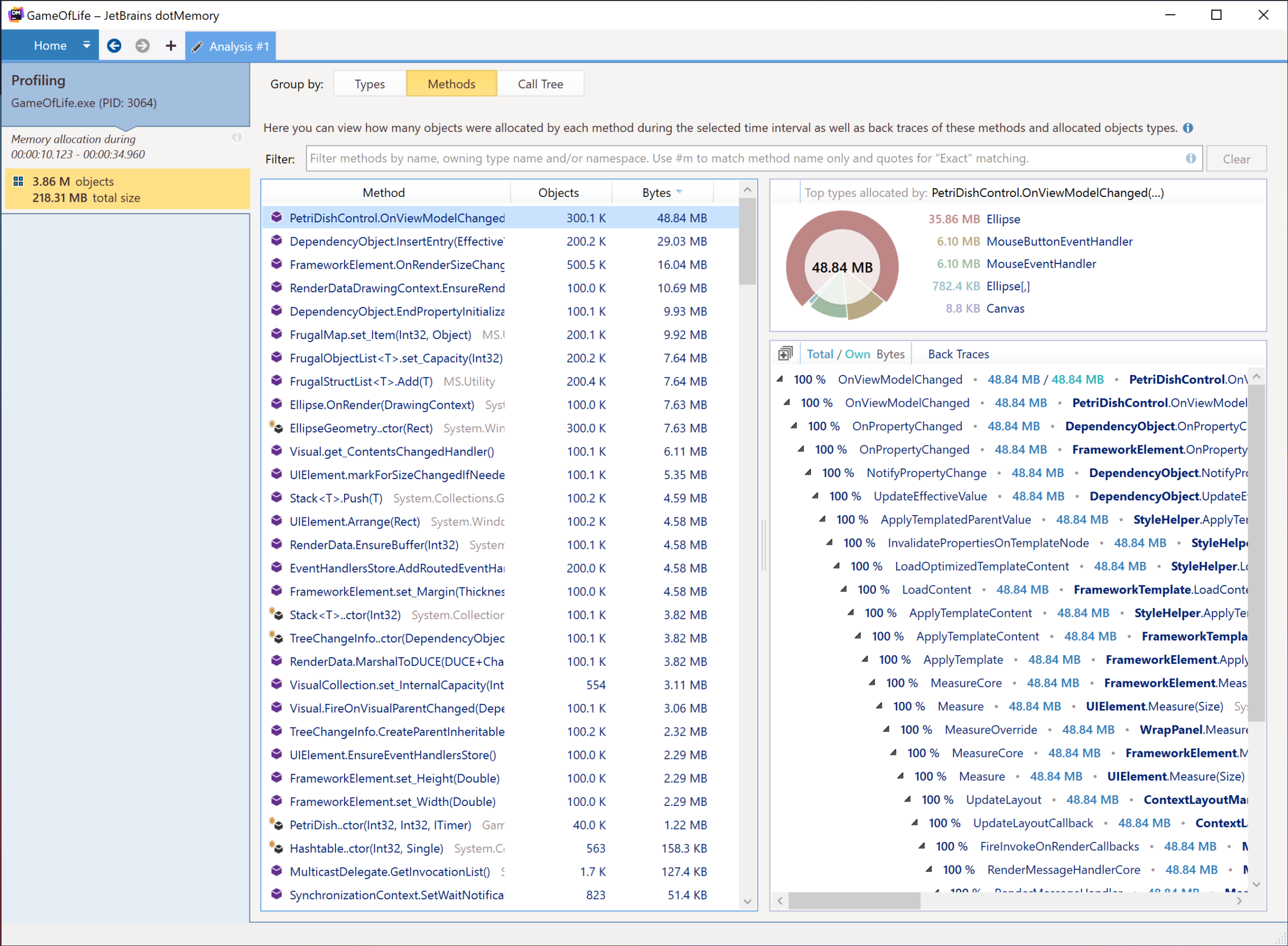Screen dimensions: 1288x946
Task: Click the navigate back arrow icon
Action: [x=114, y=46]
